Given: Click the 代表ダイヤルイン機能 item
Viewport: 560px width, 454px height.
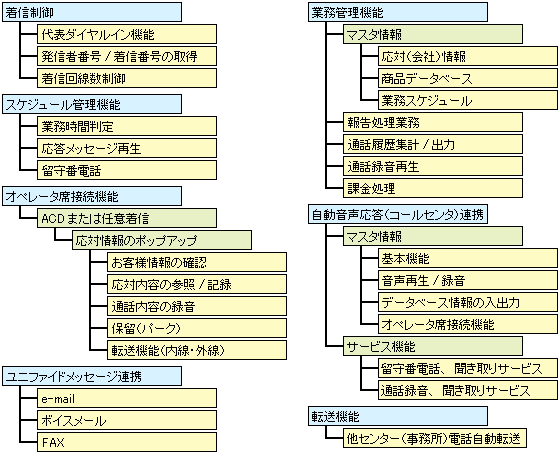Looking at the screenshot, I should (127, 34).
